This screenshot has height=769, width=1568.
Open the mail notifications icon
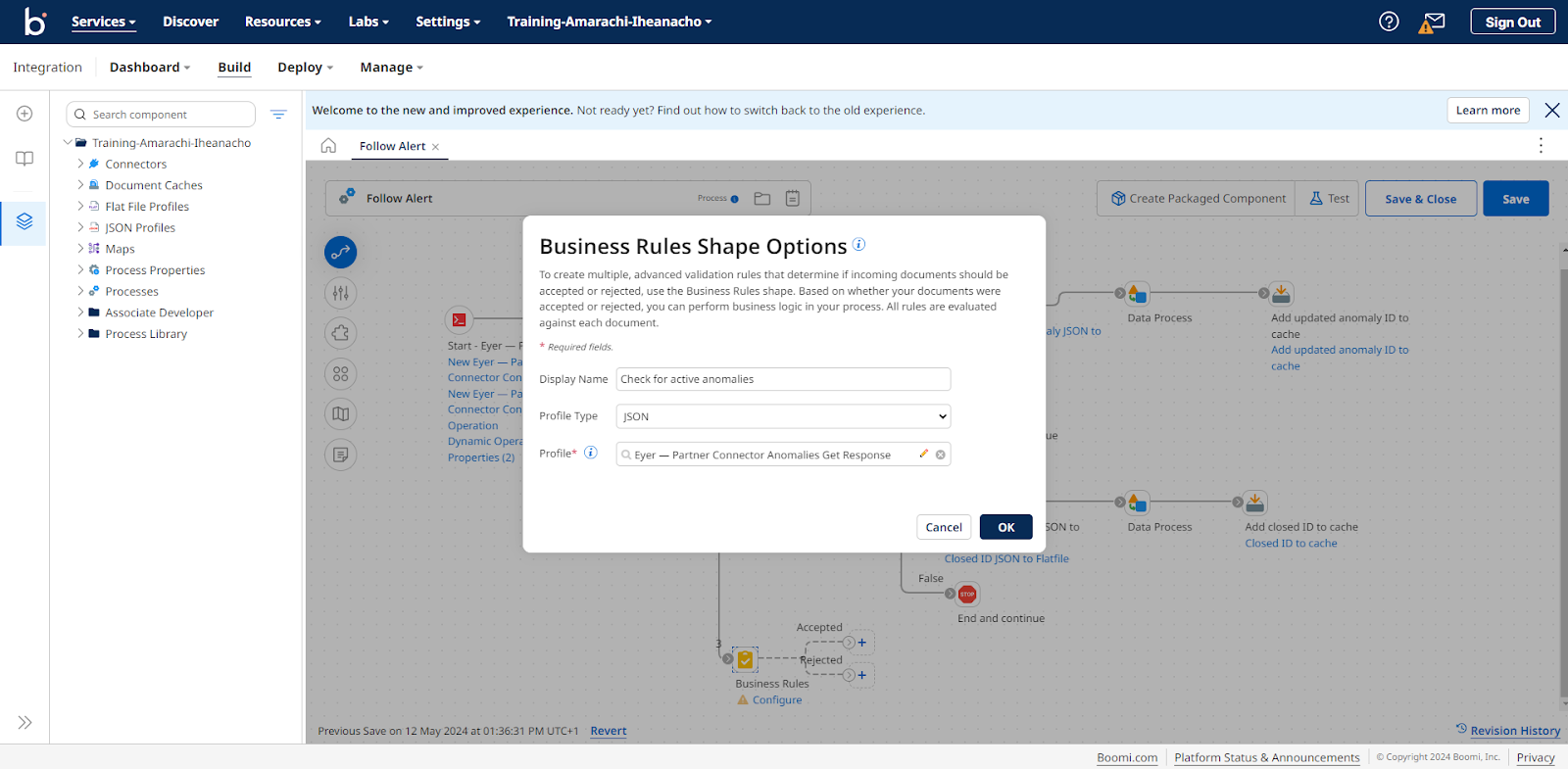pyautogui.click(x=1433, y=22)
